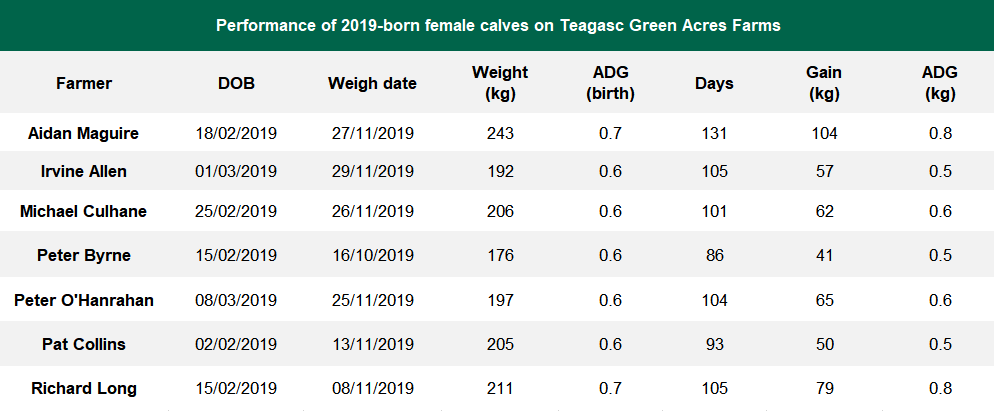994x411 pixels.
Task: Click Peter Byrne's weigh date 16/10/2019
Action: 372,255
